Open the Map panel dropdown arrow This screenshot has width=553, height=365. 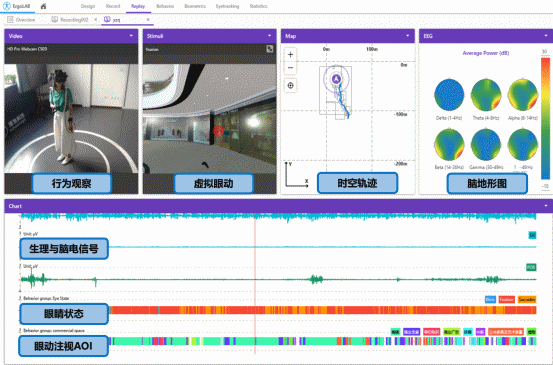click(408, 36)
